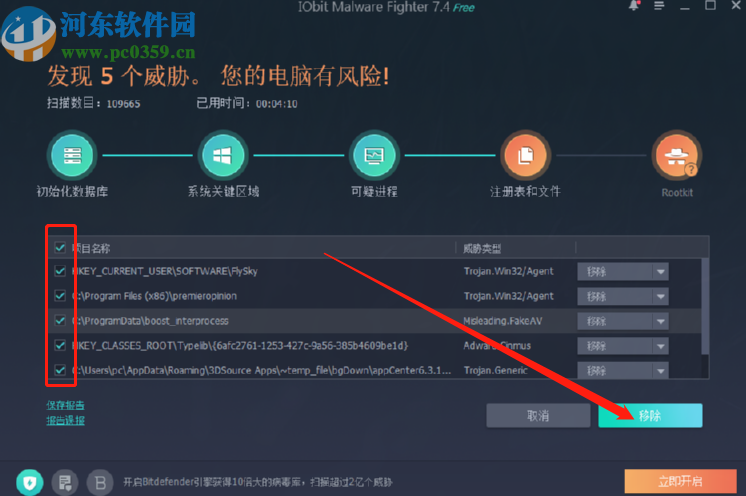This screenshot has height=496, width=746.
Task: Click the 项目名称 column header
Action: coord(91,248)
